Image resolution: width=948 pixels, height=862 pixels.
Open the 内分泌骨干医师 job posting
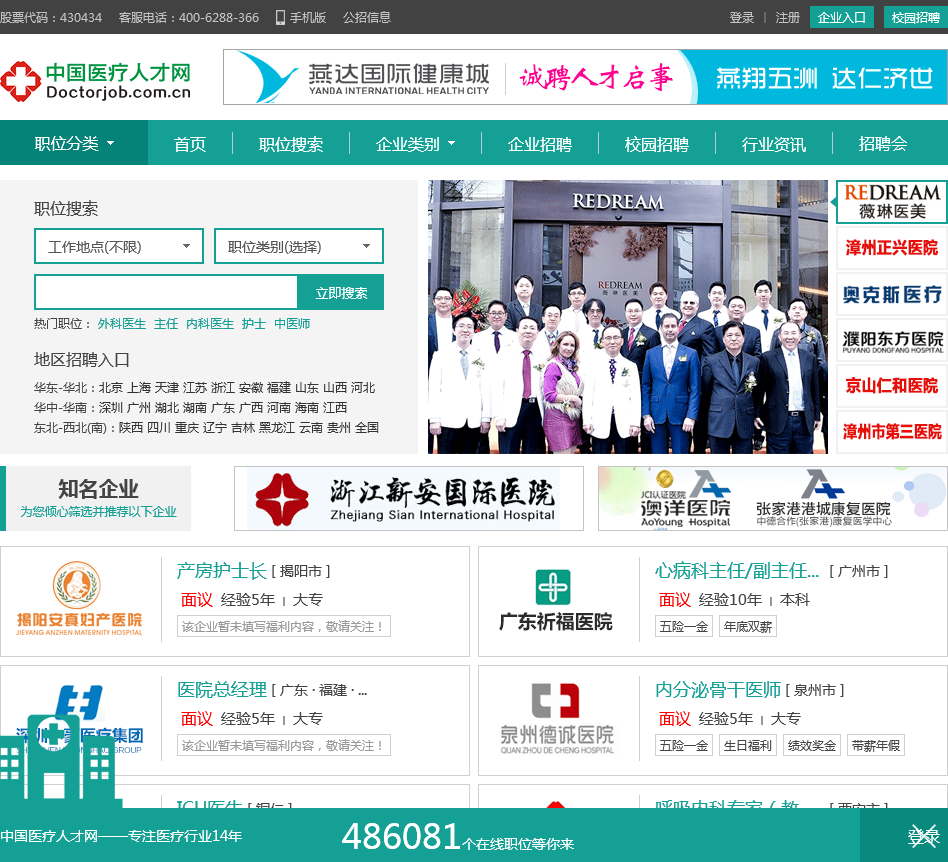point(718,690)
